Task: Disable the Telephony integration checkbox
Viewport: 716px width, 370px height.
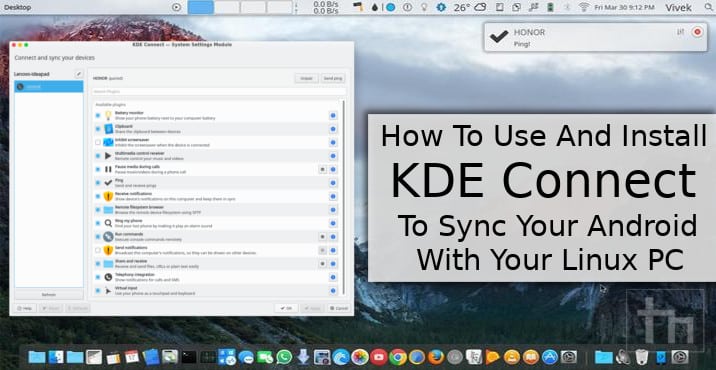Action: [98, 277]
